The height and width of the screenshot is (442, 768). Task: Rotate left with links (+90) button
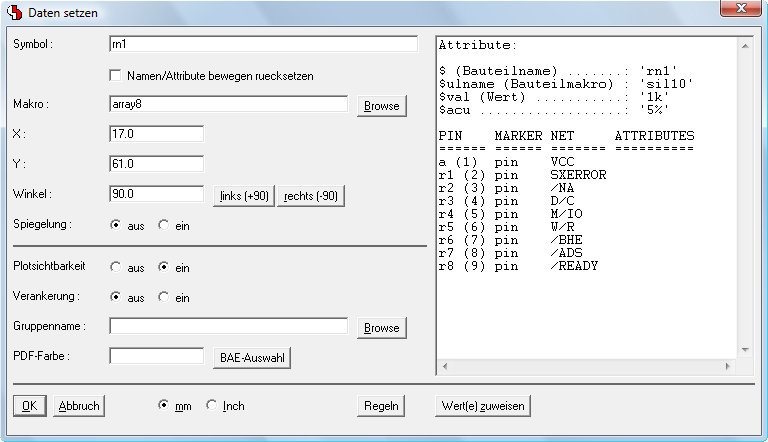242,195
